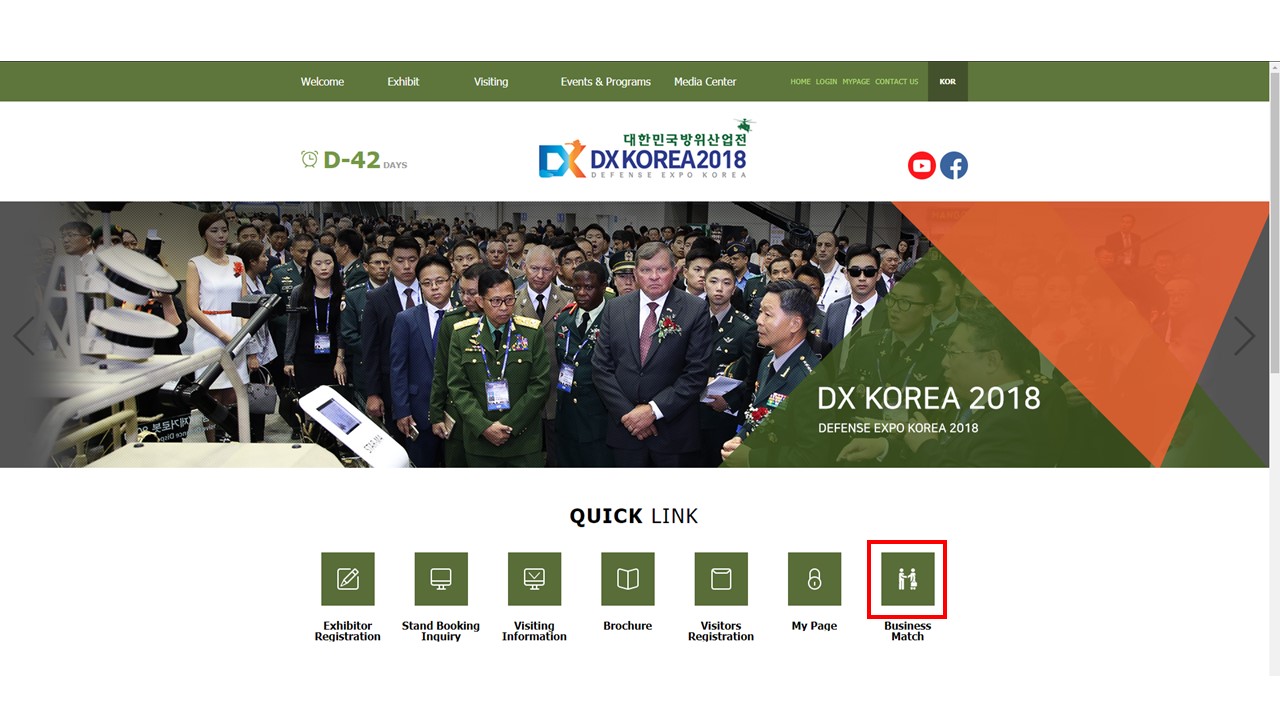1280x720 pixels.
Task: Open the Business Match handshake icon
Action: pyautogui.click(x=908, y=579)
